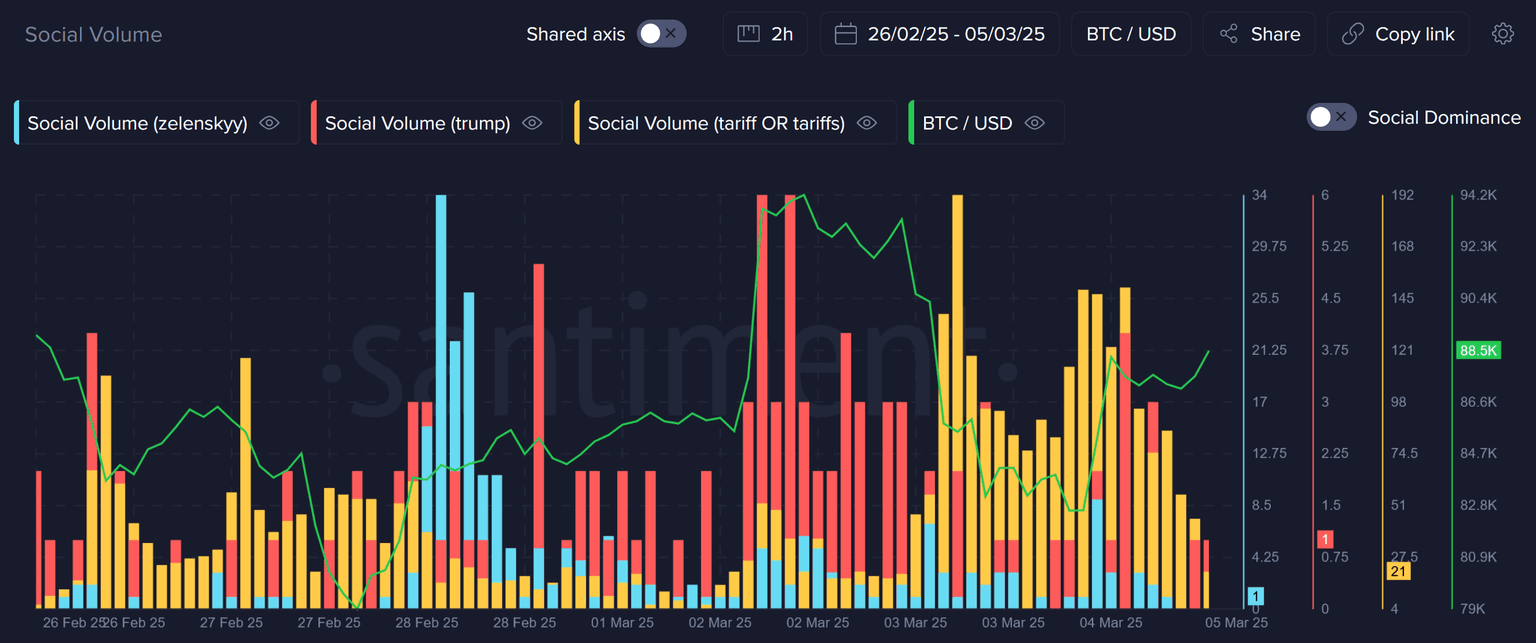This screenshot has width=1536, height=643.
Task: Click the chain link icon on Copy link
Action: pos(1353,34)
